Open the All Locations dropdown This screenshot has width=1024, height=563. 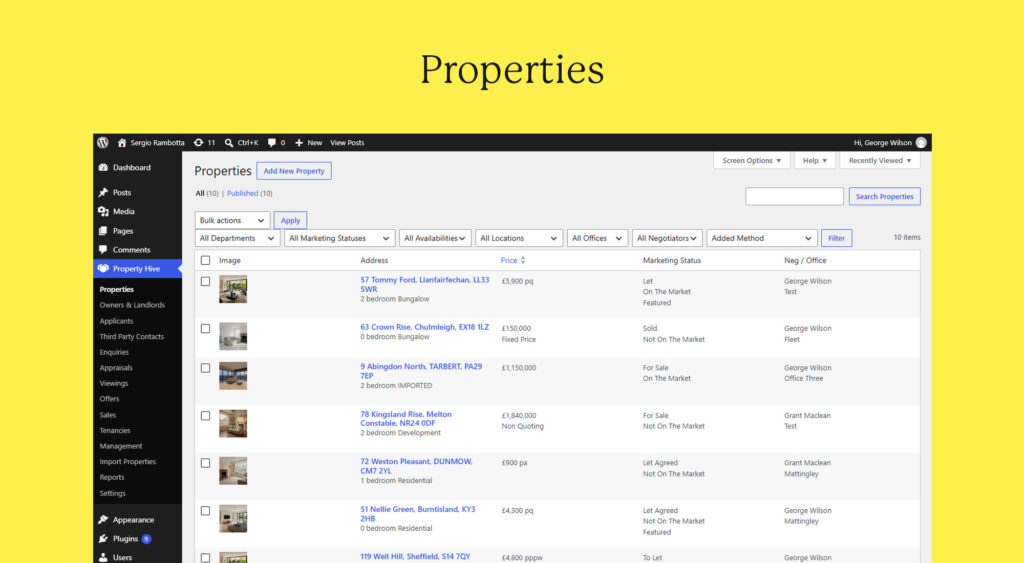(x=519, y=238)
